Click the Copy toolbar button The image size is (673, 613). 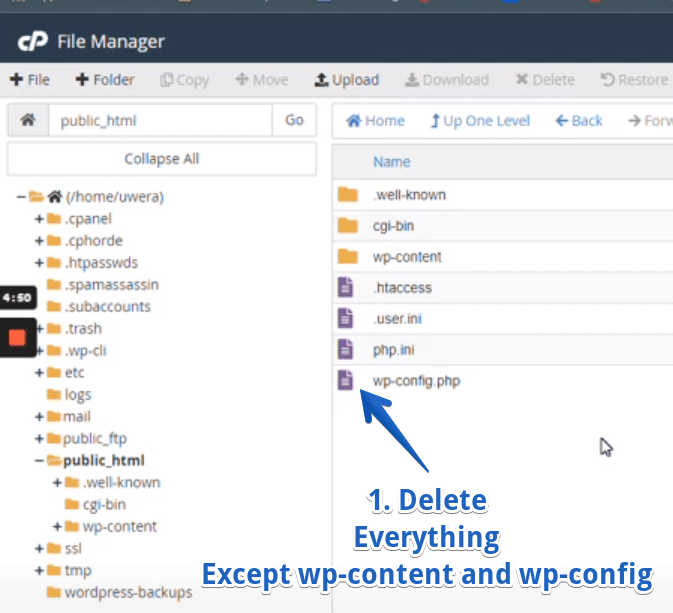pos(185,80)
